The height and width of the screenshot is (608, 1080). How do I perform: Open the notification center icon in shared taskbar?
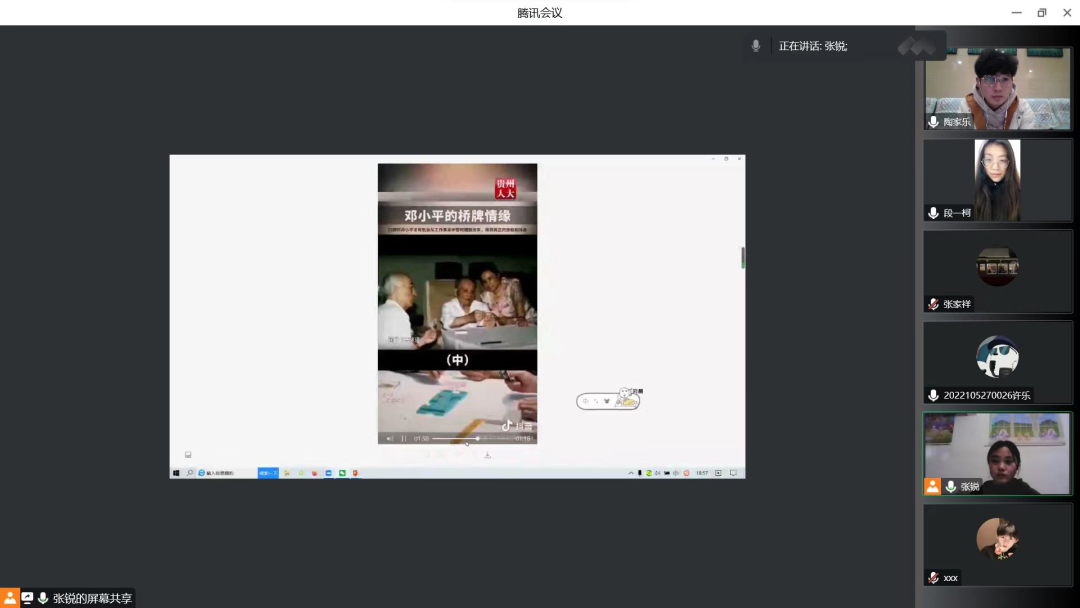pyautogui.click(x=734, y=473)
